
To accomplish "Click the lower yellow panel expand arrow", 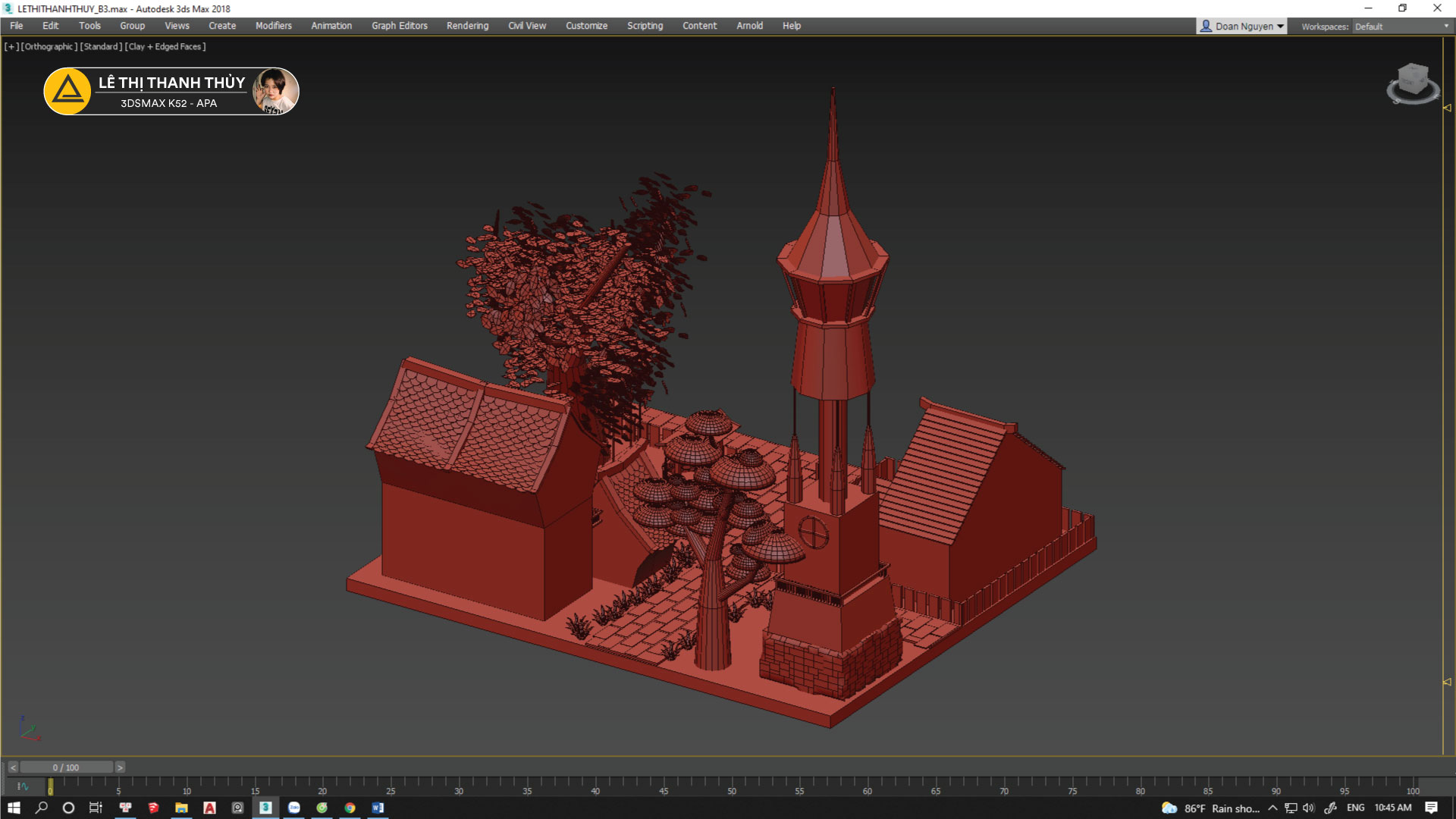I will [x=1447, y=682].
